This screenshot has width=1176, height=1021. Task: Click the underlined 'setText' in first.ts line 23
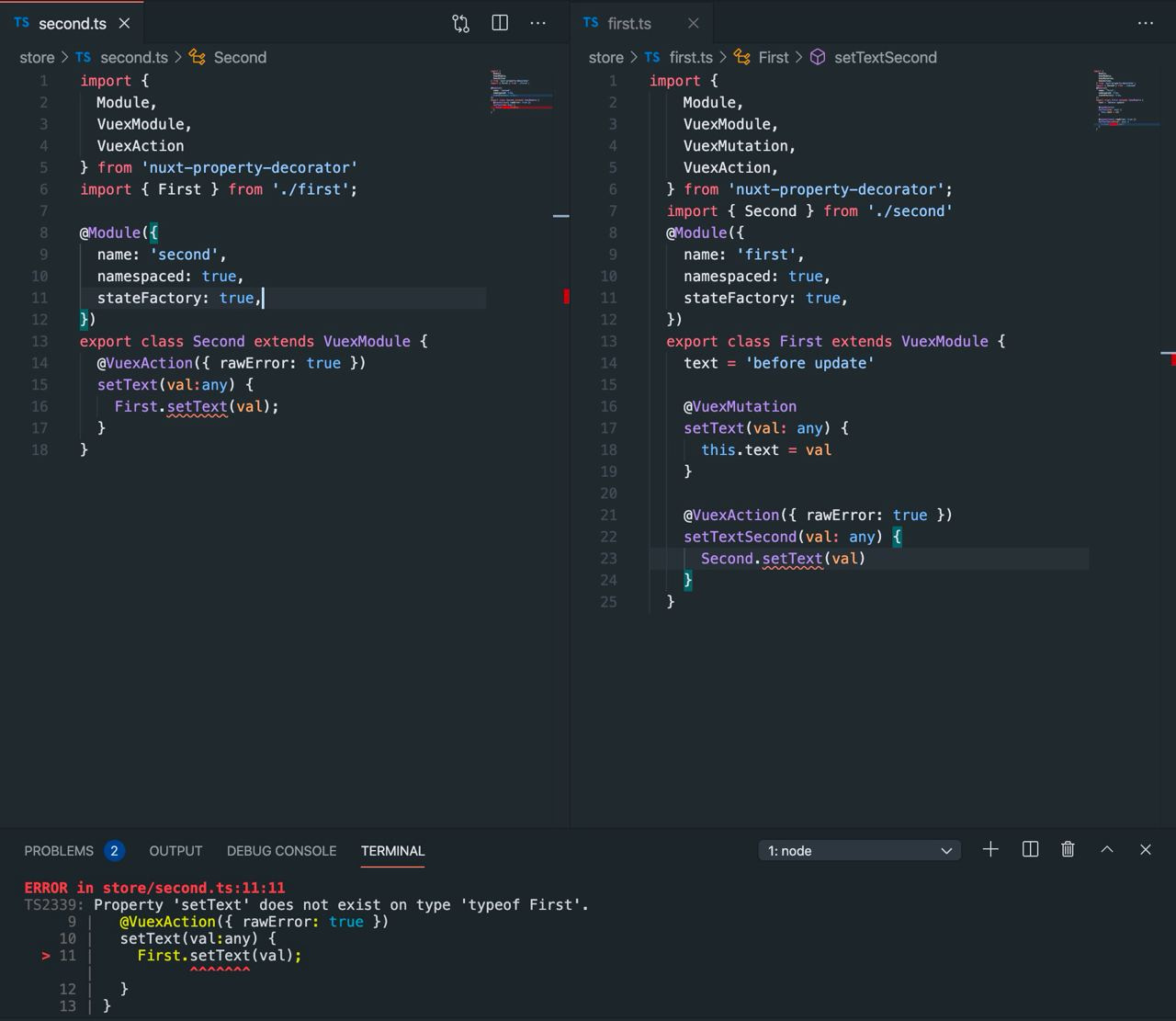[792, 558]
